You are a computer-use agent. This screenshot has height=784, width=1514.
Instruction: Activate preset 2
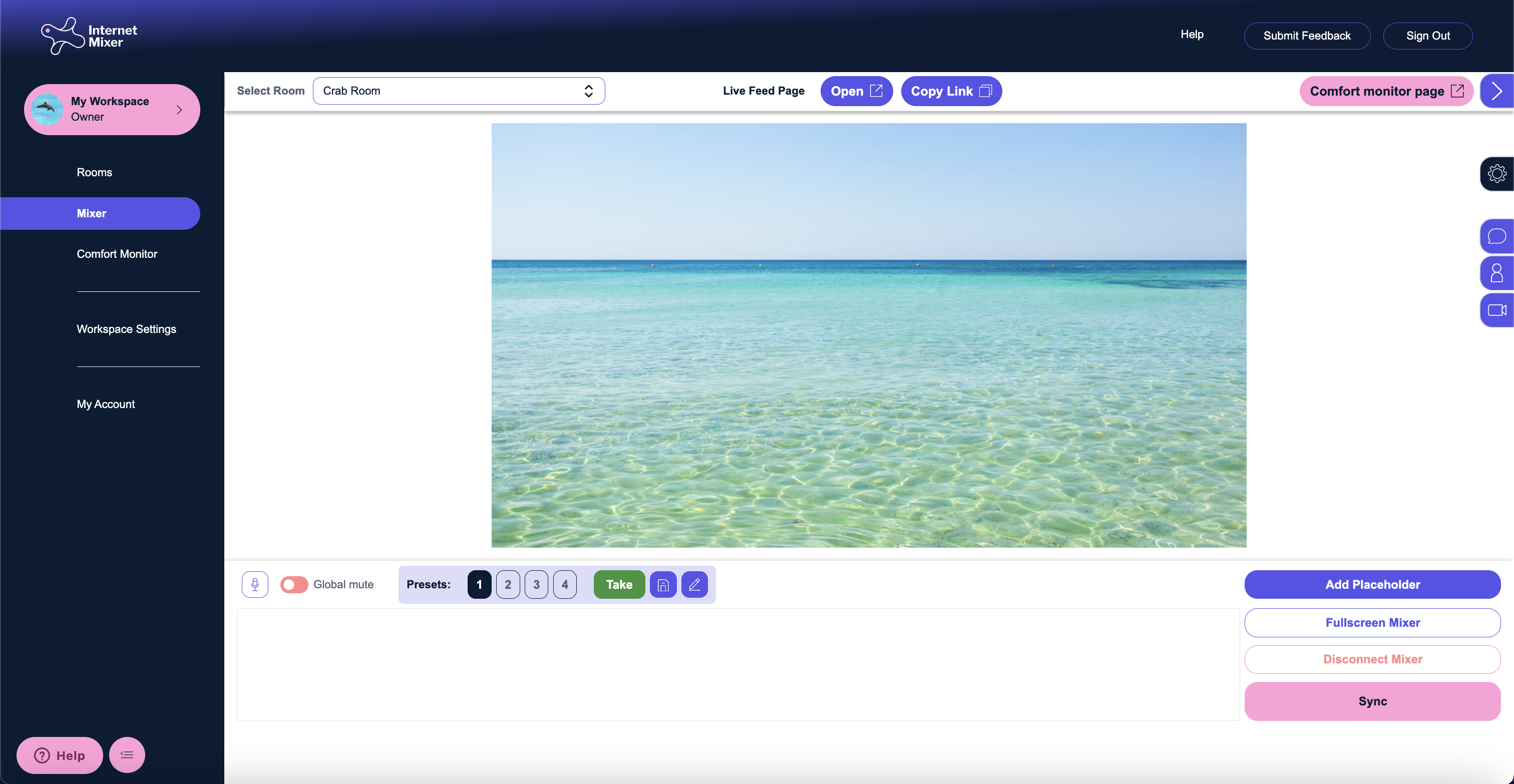click(x=507, y=584)
